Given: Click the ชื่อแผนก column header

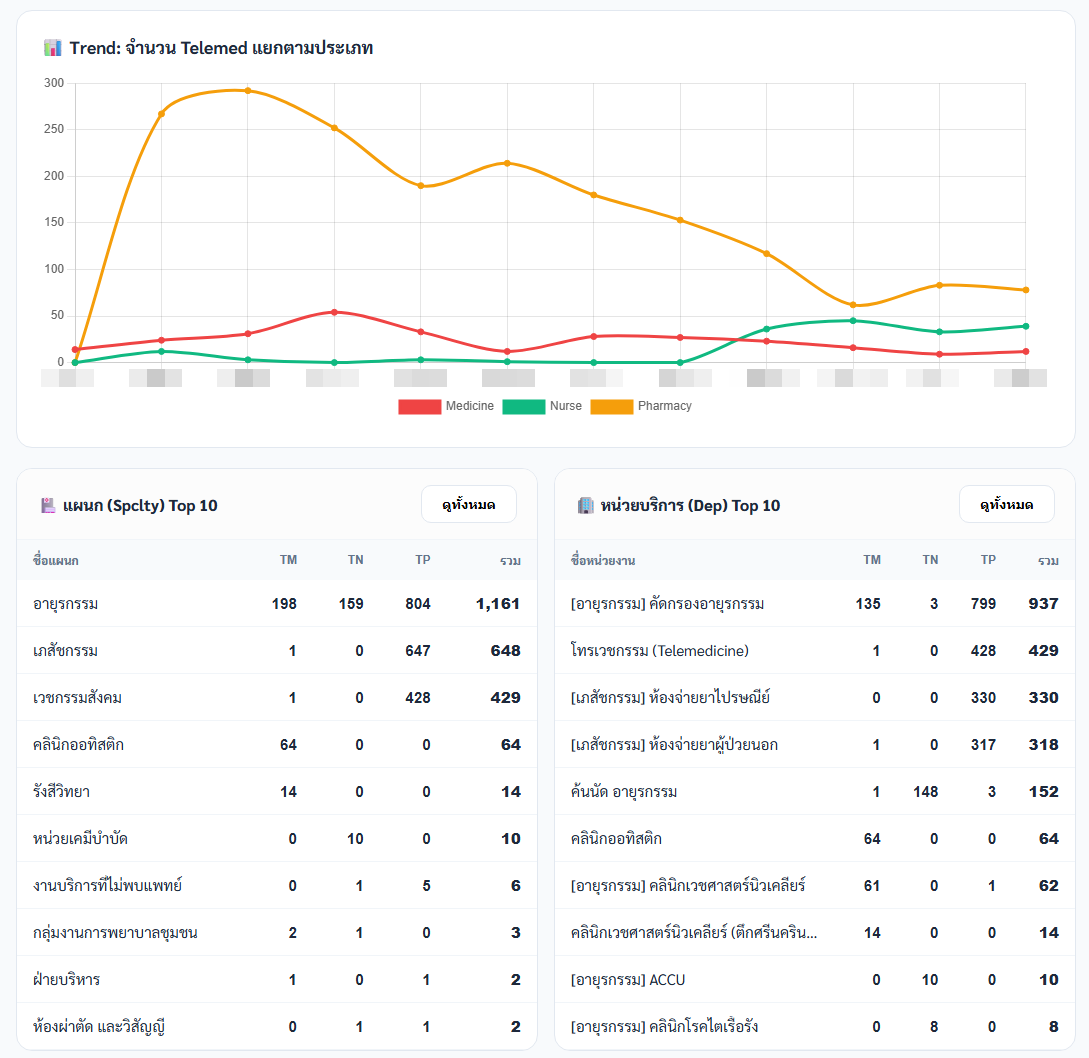Looking at the screenshot, I should pos(56,561).
